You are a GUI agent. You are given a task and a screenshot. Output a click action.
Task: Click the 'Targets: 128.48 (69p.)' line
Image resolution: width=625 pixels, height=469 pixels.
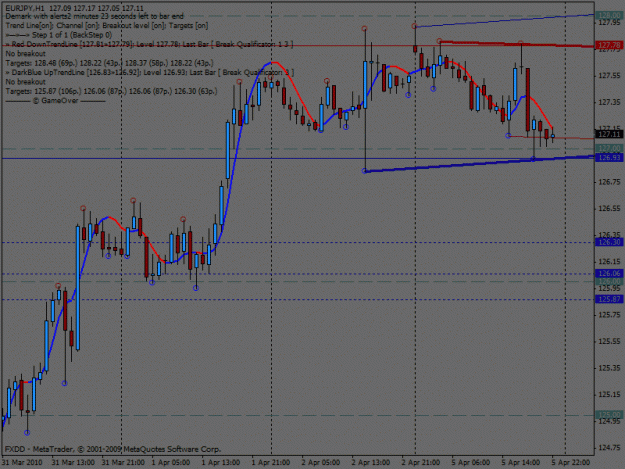(x=110, y=63)
